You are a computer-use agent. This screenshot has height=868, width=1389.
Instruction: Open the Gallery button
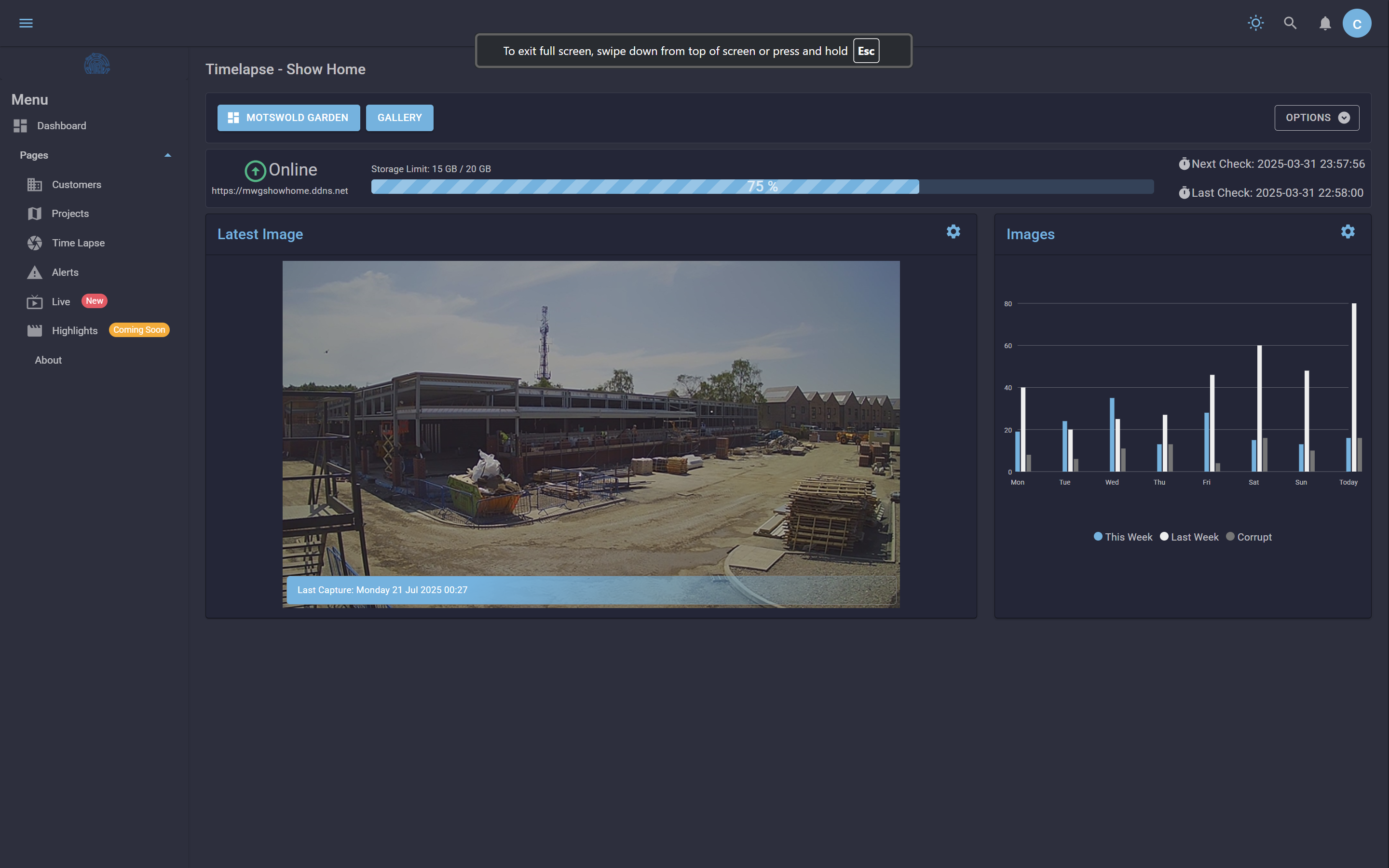[399, 118]
